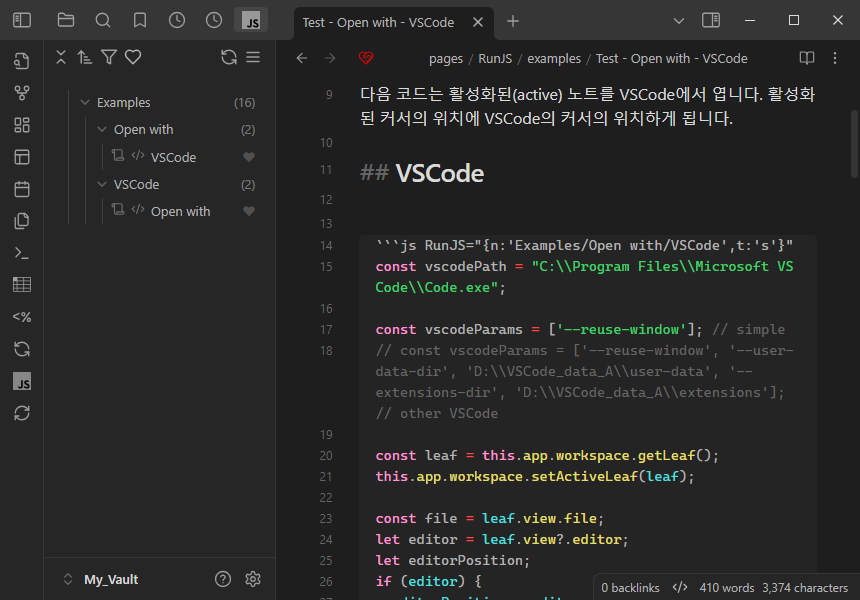Click the bottom refresh ribbon icon
The height and width of the screenshot is (600, 860).
(22, 413)
